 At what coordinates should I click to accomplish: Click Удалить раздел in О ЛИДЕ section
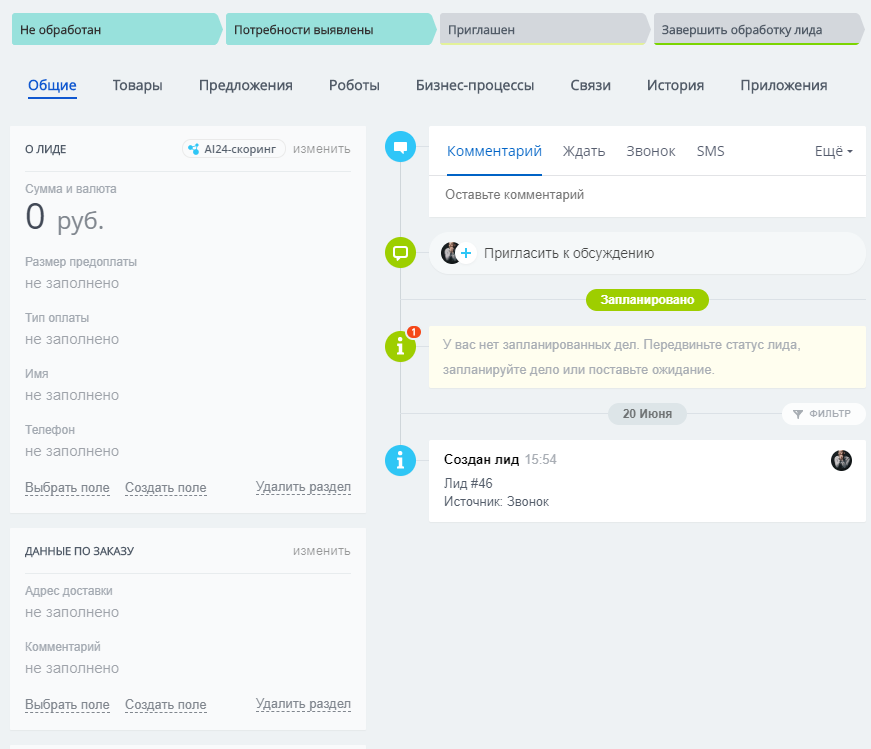pyautogui.click(x=303, y=487)
